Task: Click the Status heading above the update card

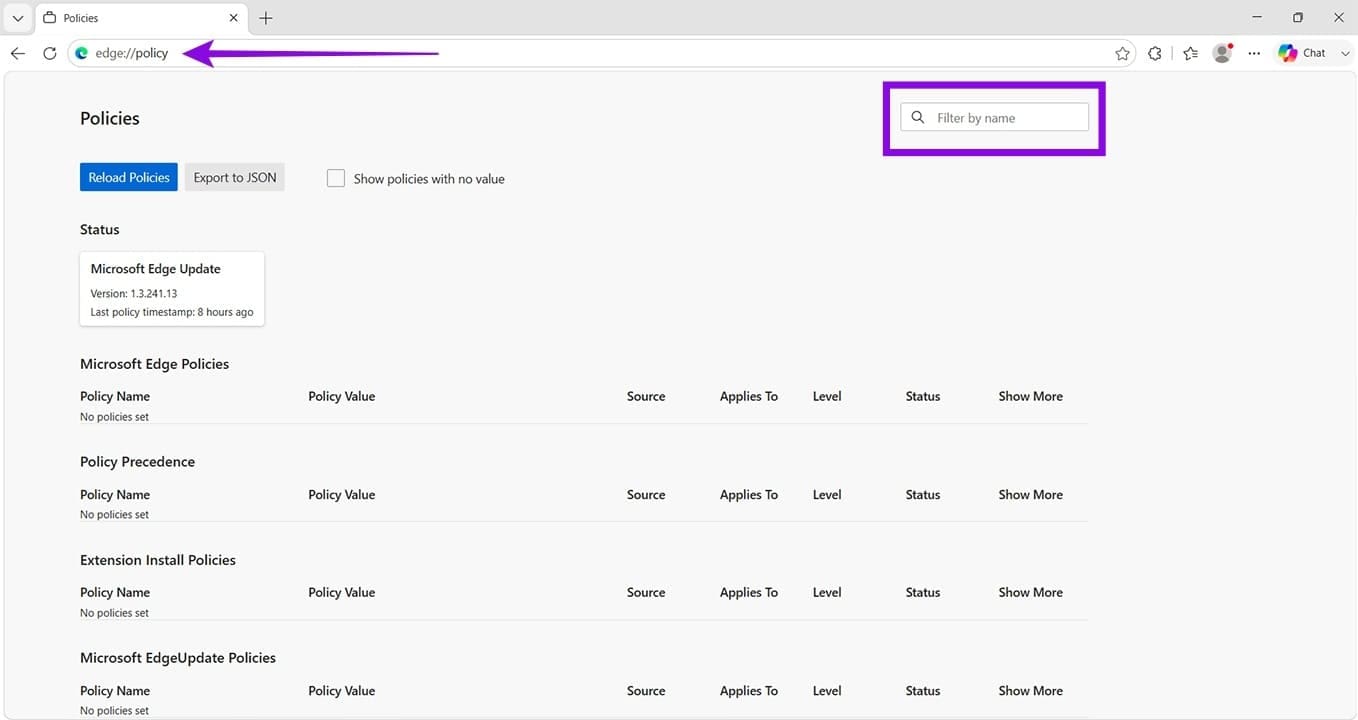Action: pos(100,229)
